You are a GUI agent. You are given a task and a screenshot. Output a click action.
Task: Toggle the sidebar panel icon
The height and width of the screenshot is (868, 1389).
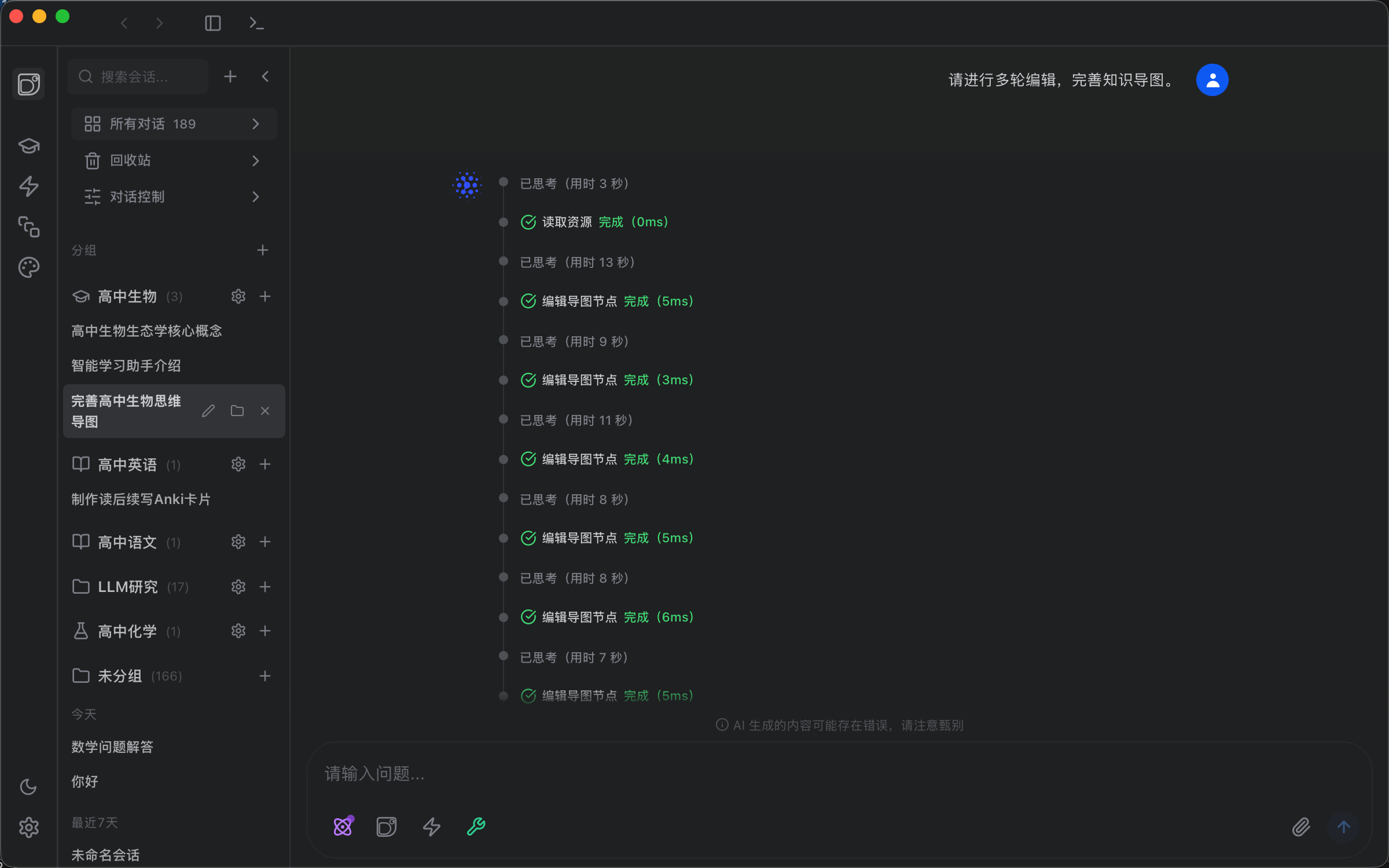click(x=213, y=23)
